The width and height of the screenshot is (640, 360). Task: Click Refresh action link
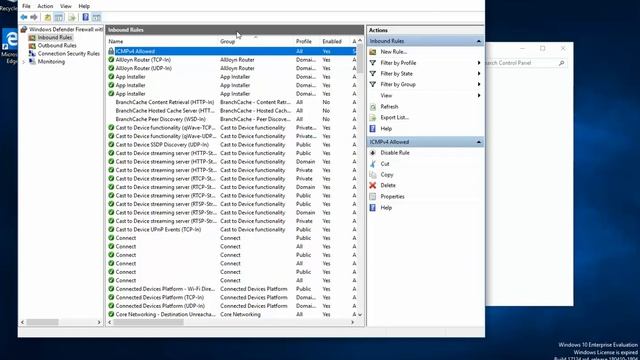coord(389,107)
